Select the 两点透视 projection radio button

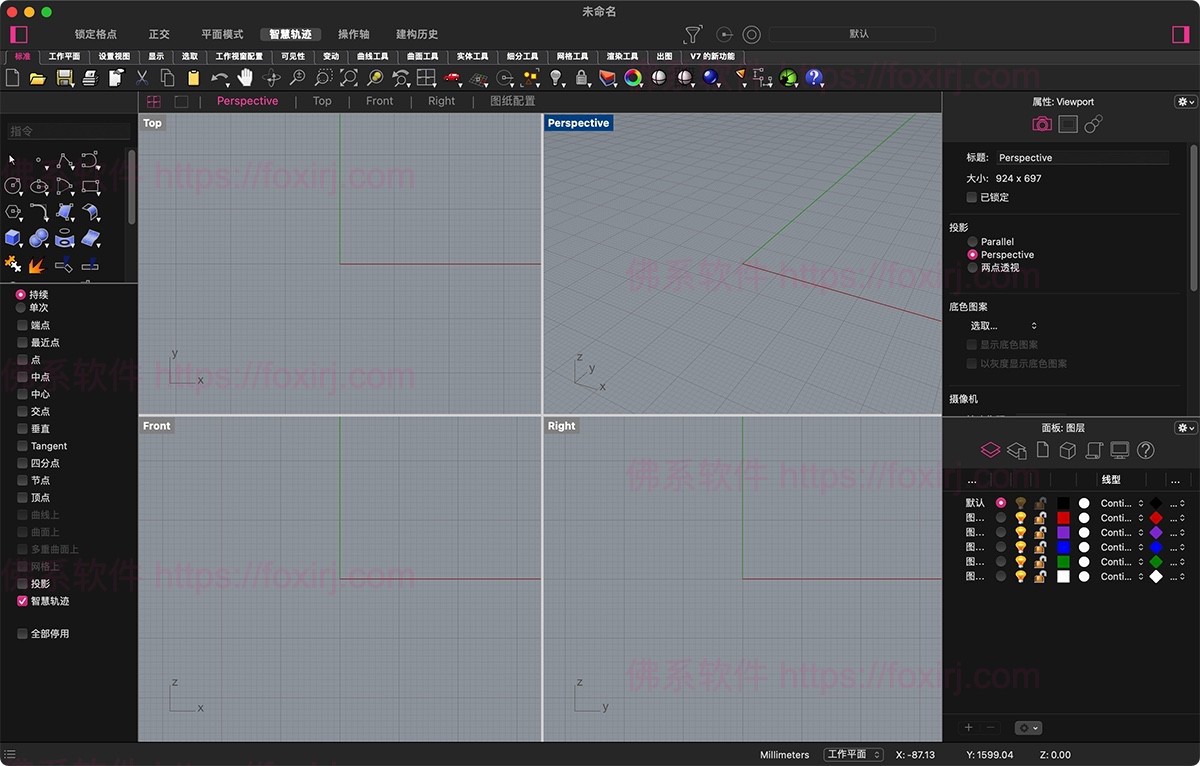971,267
